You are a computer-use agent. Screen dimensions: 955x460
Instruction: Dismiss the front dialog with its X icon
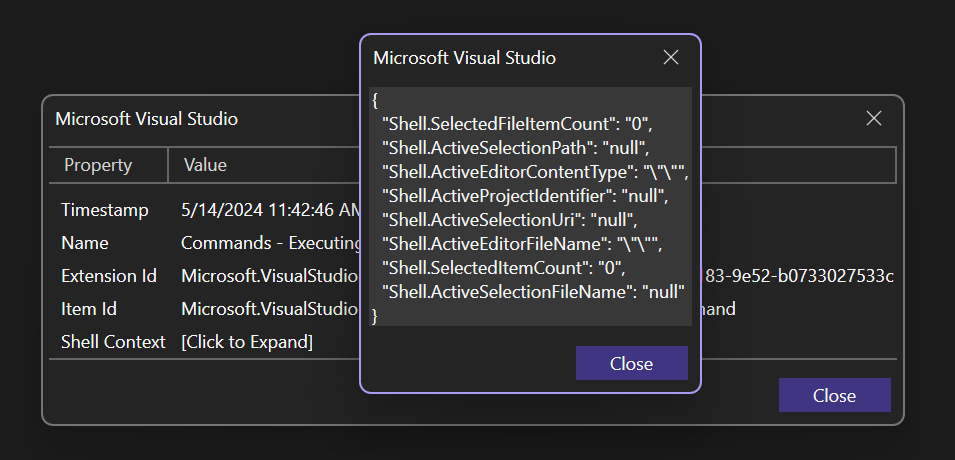click(671, 57)
